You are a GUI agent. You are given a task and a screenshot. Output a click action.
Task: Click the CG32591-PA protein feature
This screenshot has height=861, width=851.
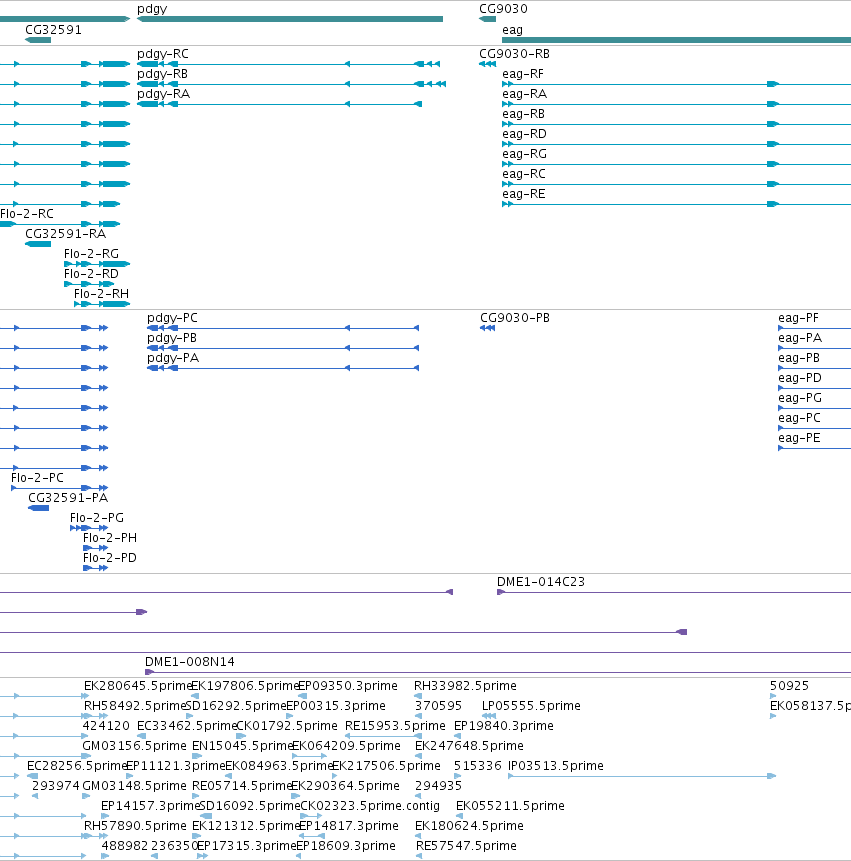[x=38, y=508]
